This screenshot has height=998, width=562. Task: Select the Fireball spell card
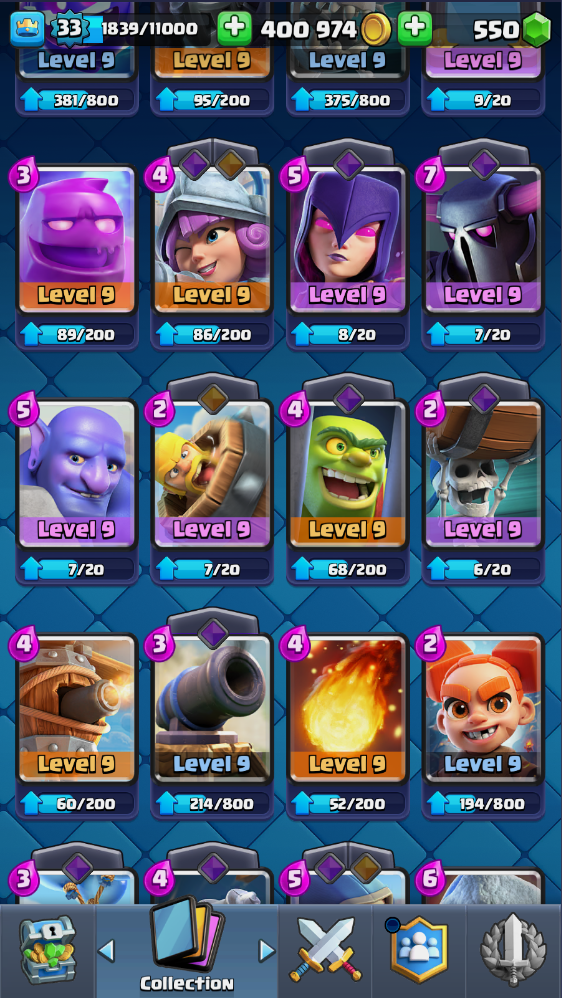347,709
